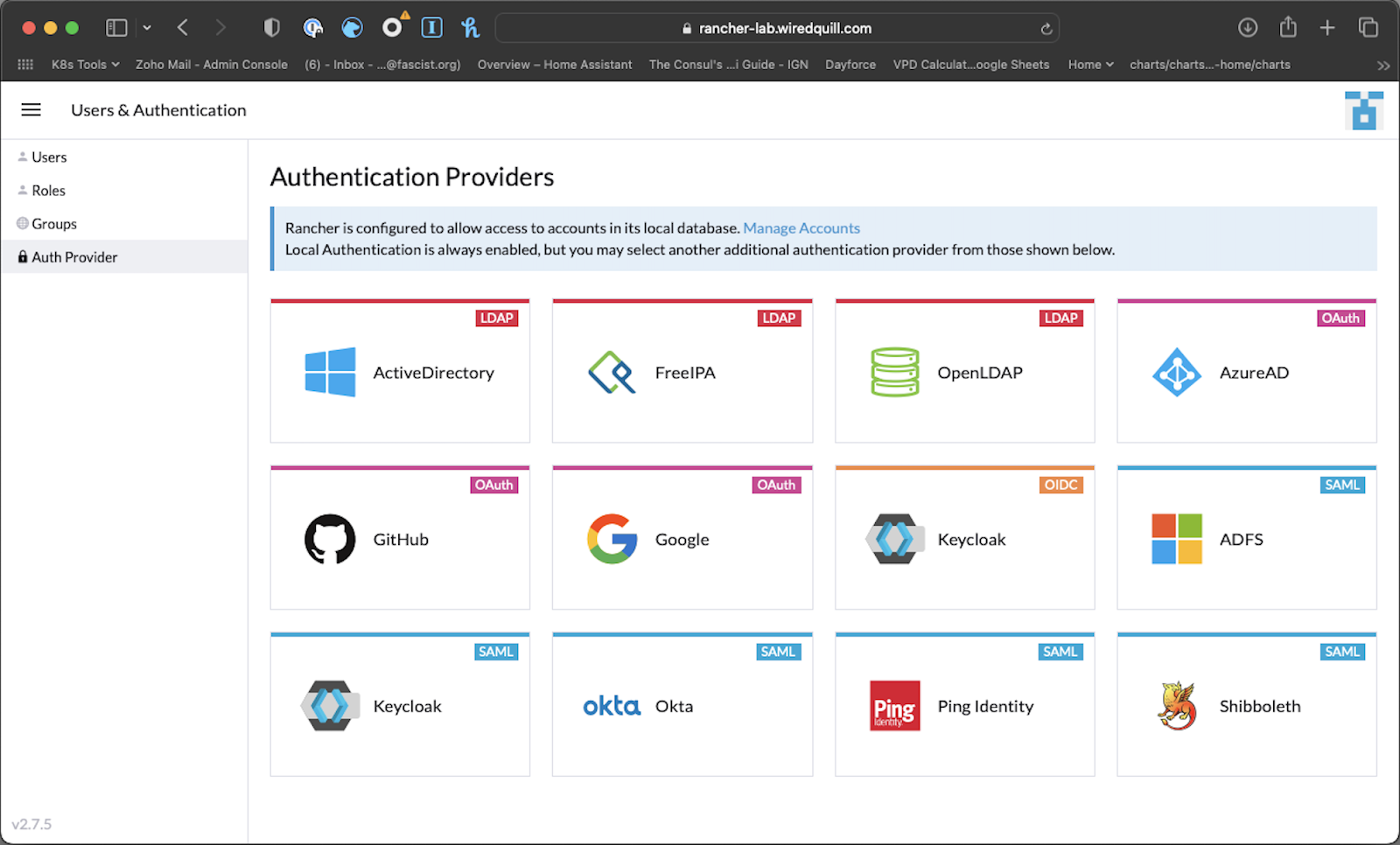Select the Google provider name
1400x845 pixels.
[682, 540]
